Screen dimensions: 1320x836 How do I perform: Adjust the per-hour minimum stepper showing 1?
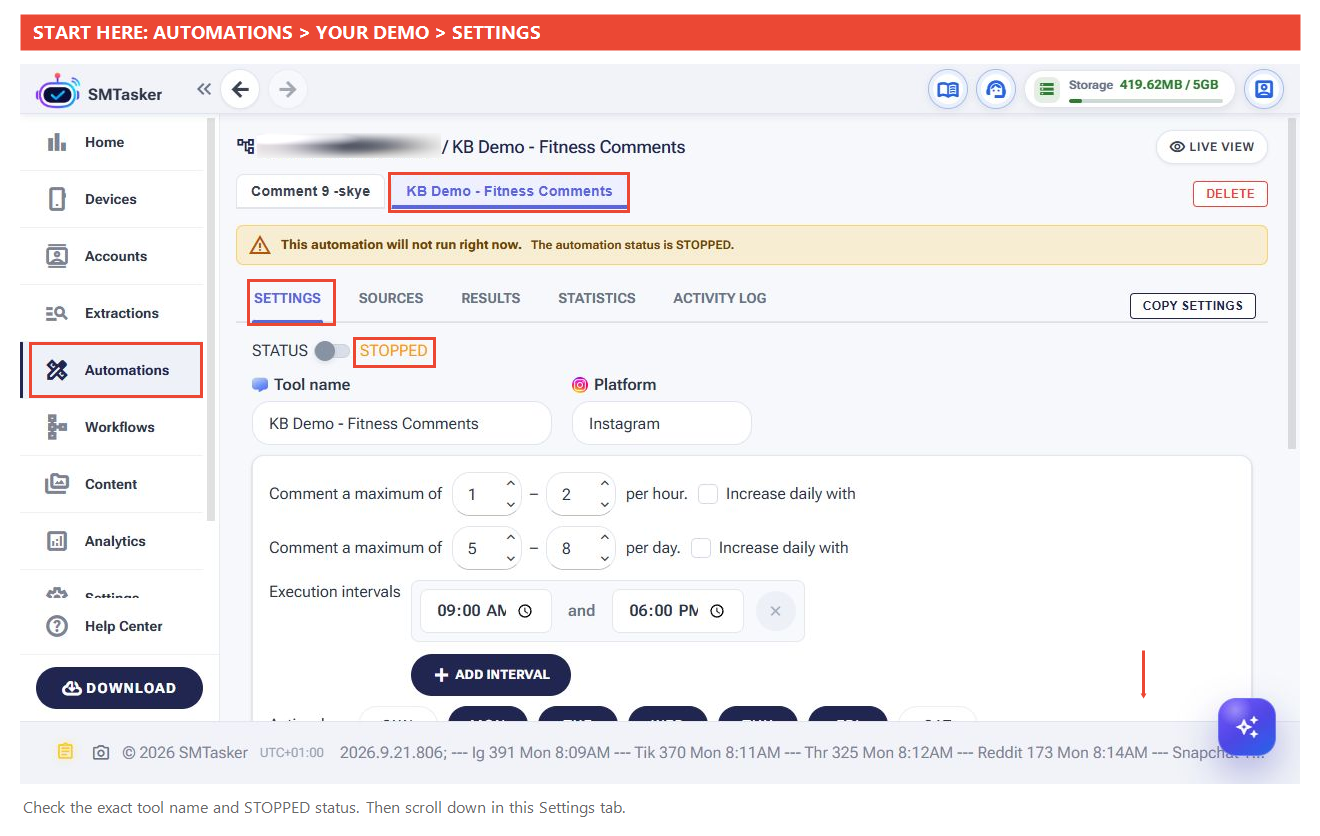(x=486, y=494)
